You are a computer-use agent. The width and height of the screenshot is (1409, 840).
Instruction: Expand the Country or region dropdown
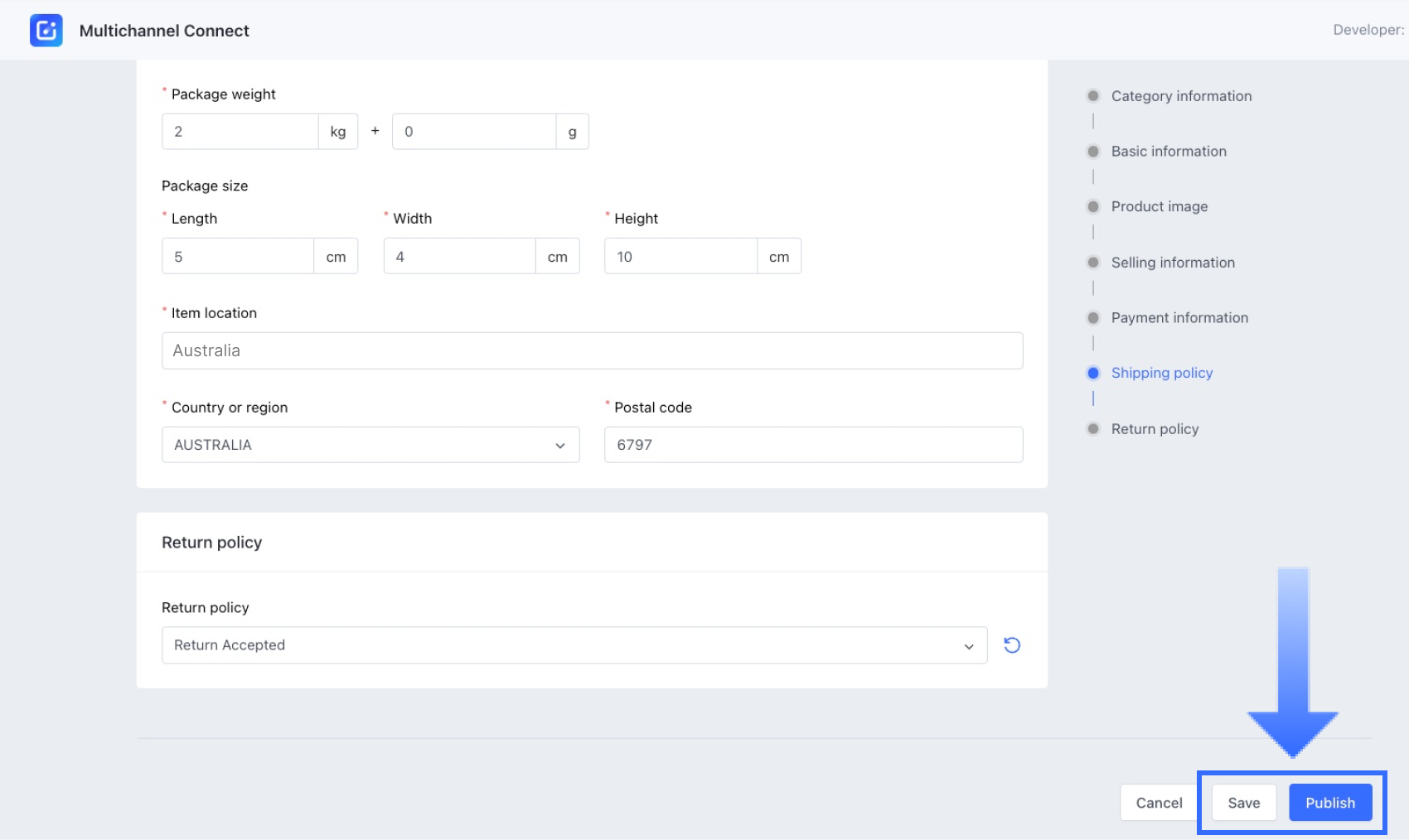370,445
